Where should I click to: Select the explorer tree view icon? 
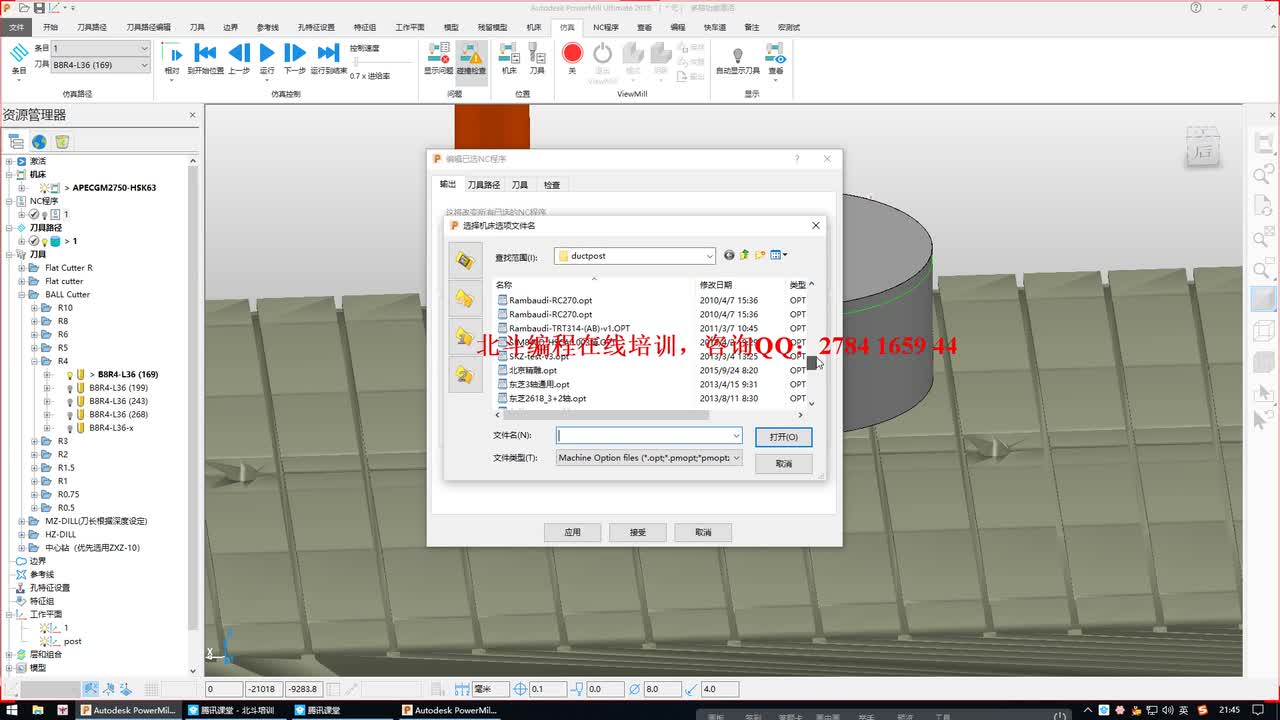[16, 142]
